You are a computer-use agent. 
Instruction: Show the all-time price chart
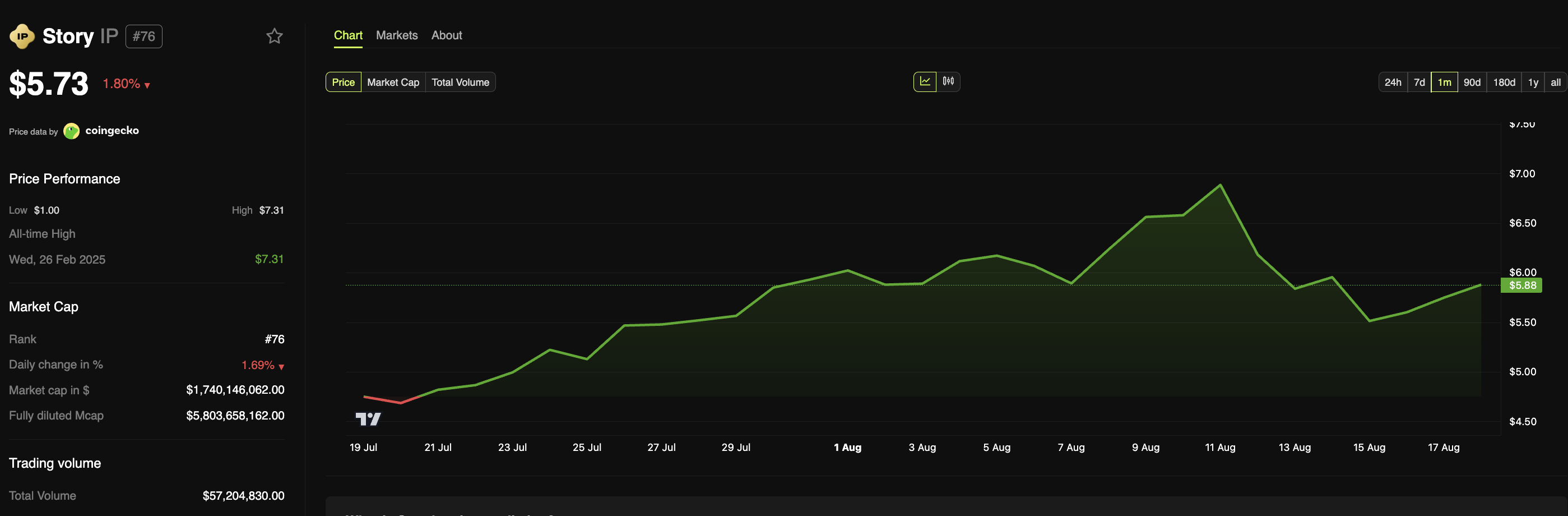(1555, 82)
